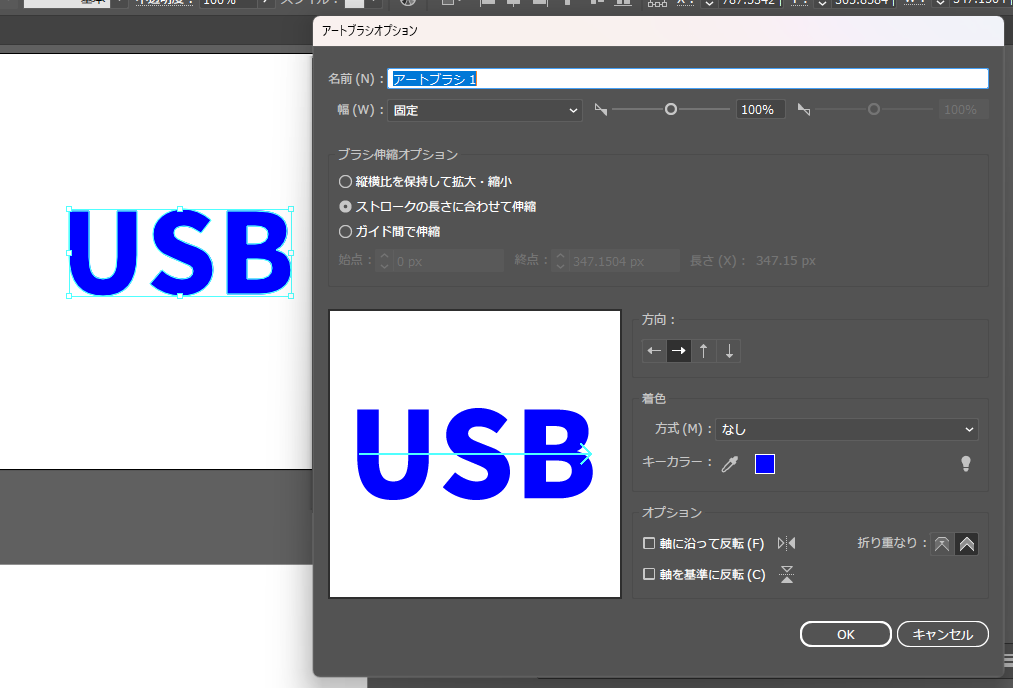
Task: Choose stretch between guides radio option
Action: 346,231
